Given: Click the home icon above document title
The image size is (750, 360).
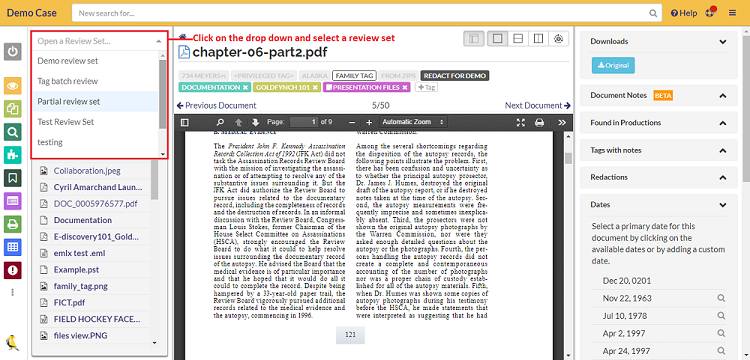Looking at the screenshot, I should point(182,36).
